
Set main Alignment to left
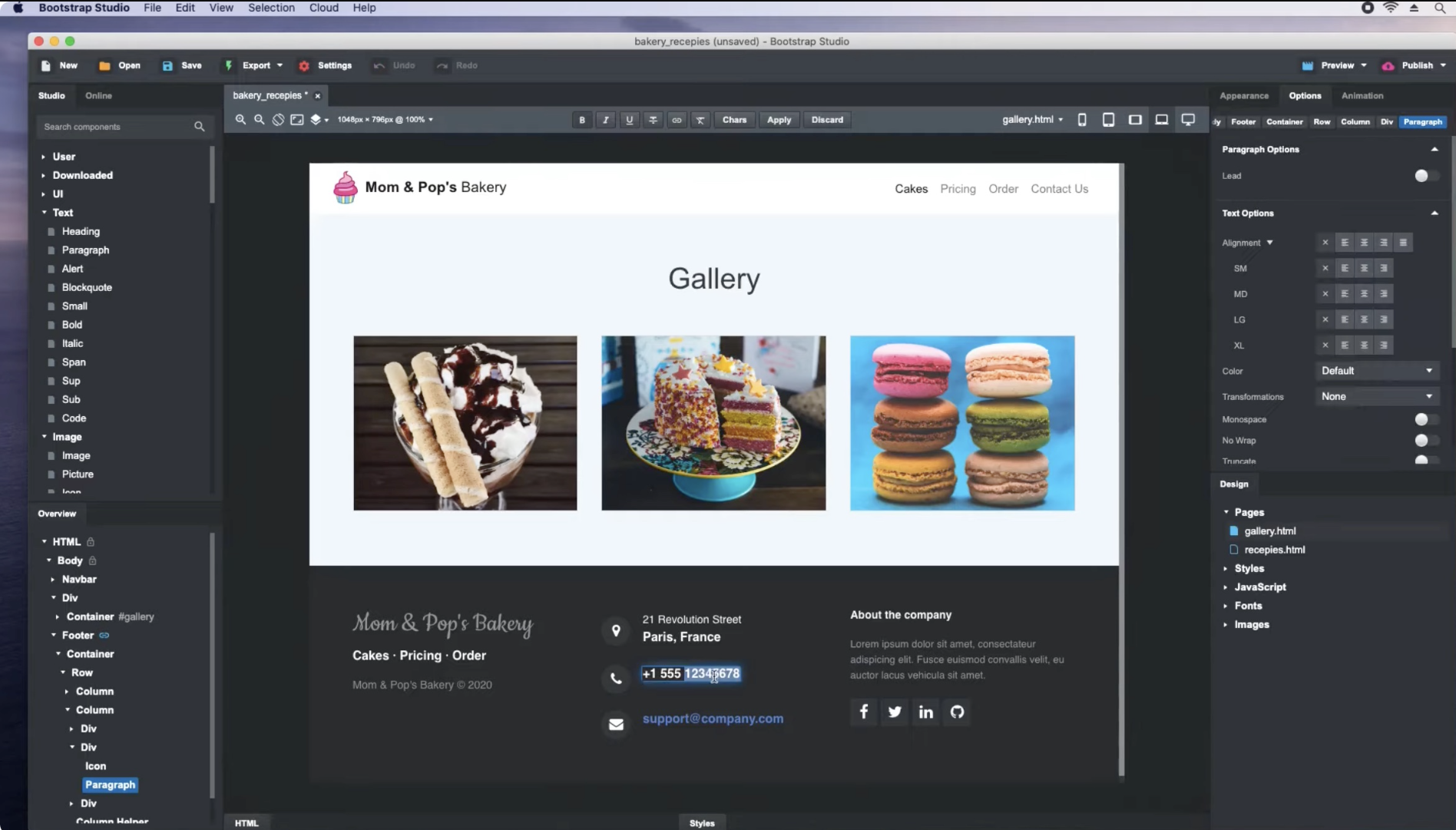pyautogui.click(x=1345, y=243)
